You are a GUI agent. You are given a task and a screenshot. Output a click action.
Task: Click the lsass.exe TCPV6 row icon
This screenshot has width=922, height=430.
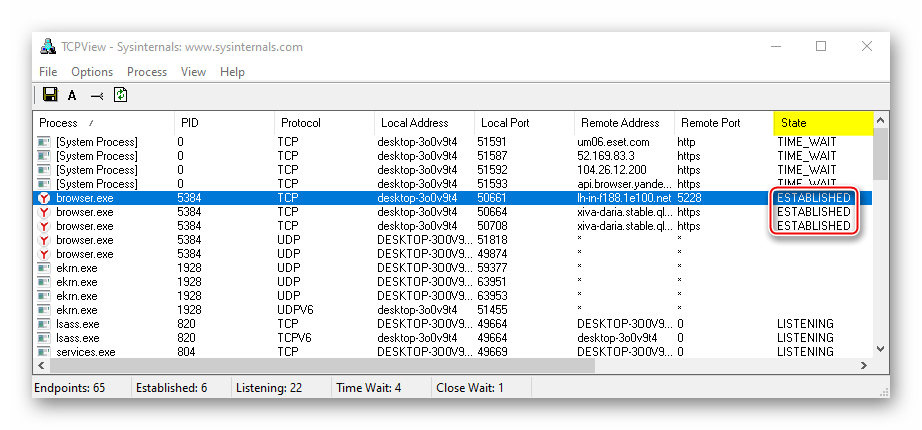click(x=44, y=338)
